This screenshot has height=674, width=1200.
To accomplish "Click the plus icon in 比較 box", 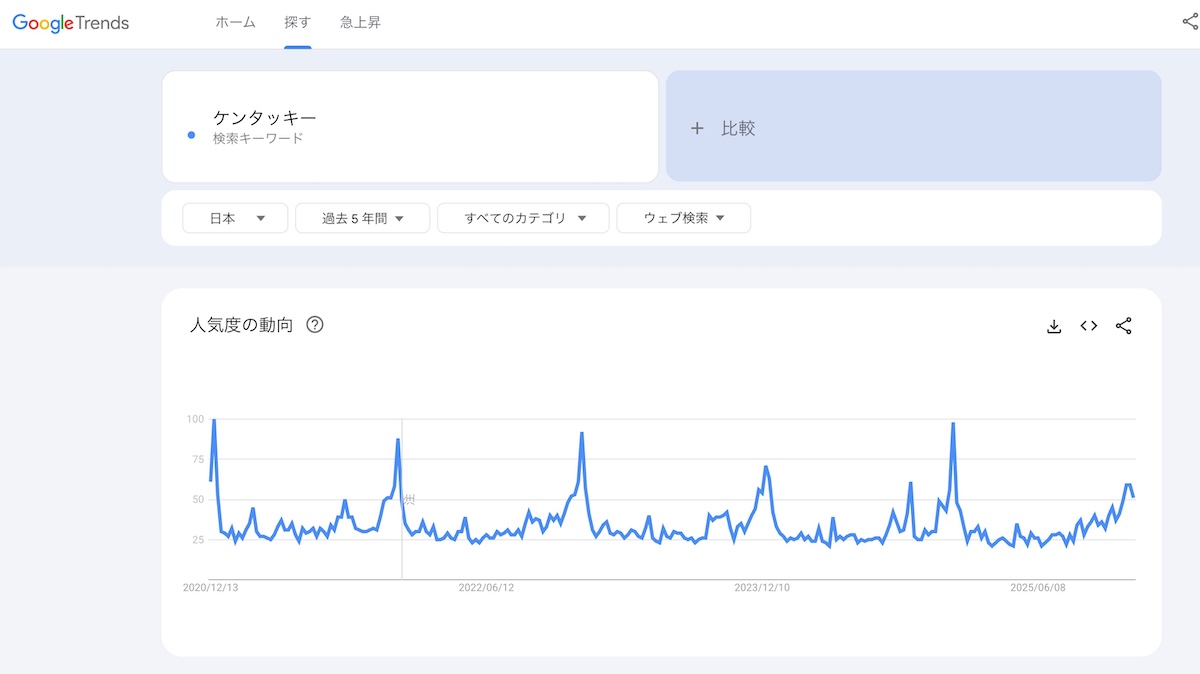I will click(697, 128).
